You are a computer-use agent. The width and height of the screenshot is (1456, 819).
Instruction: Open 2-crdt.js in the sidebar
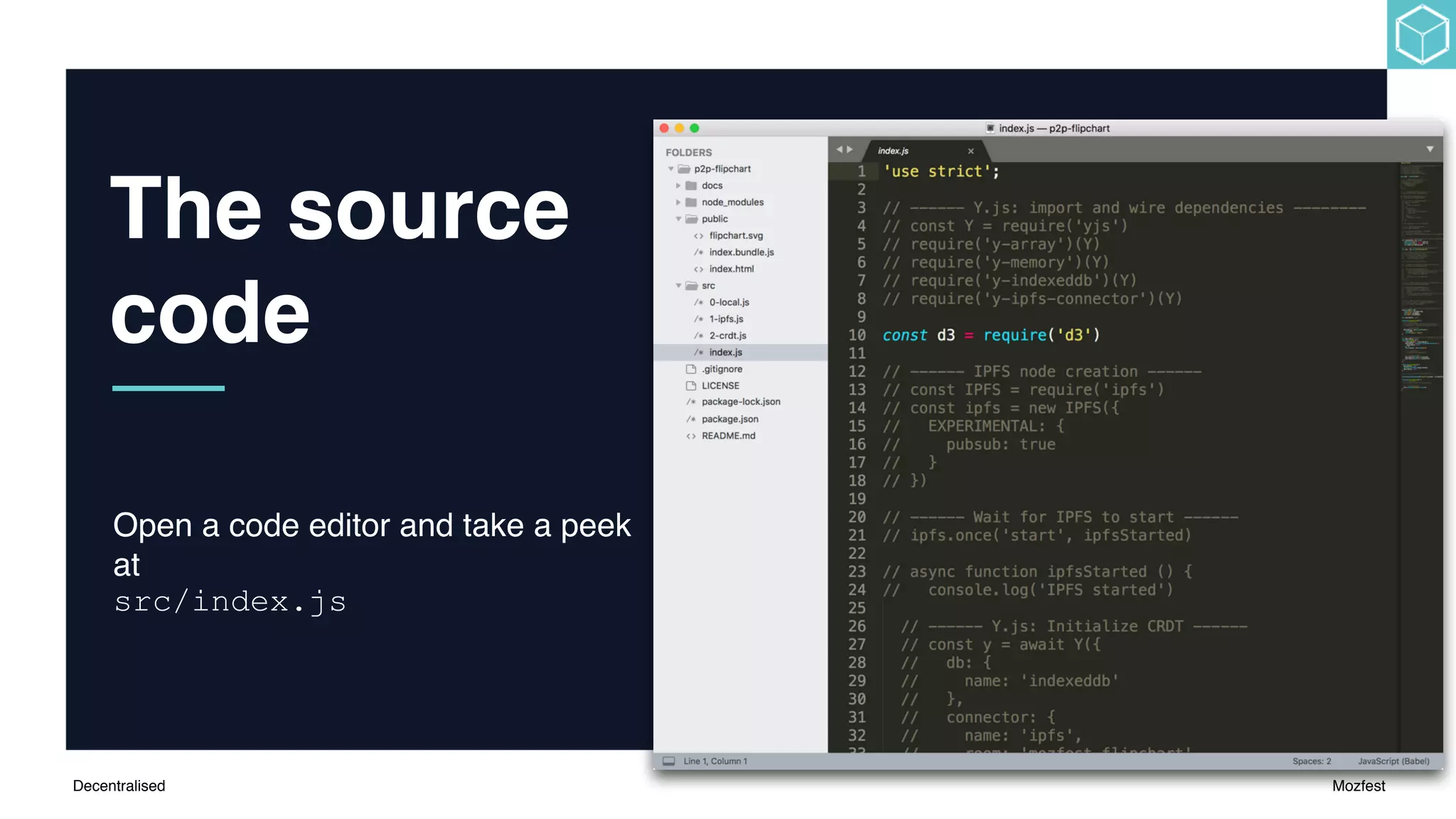pos(728,336)
